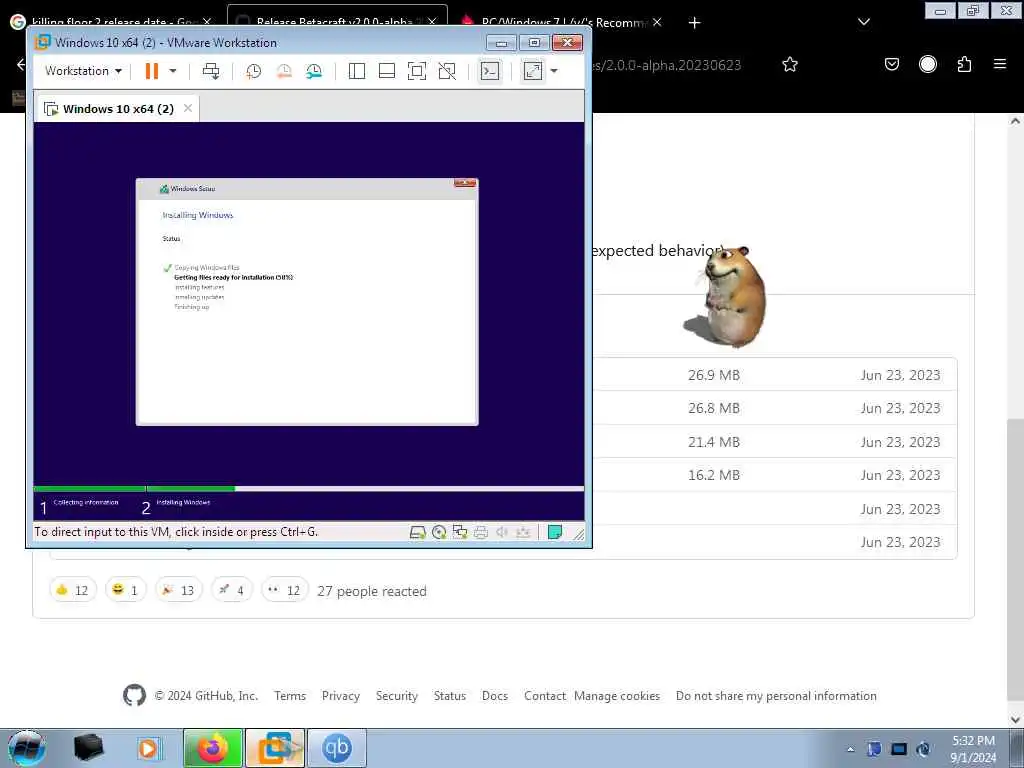Take a snapshot of the virtual machine
This screenshot has width=1024, height=768.
[253, 71]
